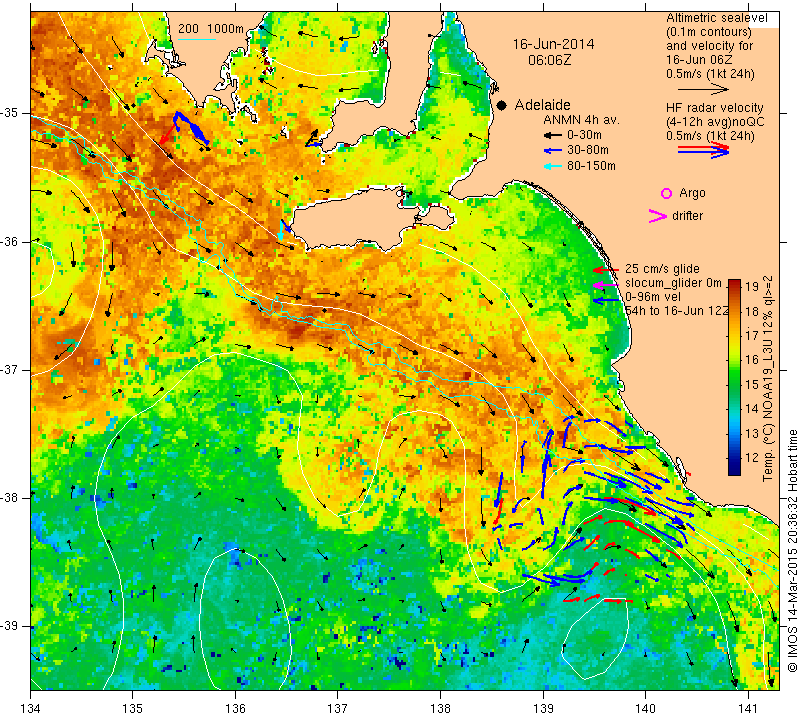800x720 pixels.
Task: Click the 30-80m depth label
Action: [588, 151]
